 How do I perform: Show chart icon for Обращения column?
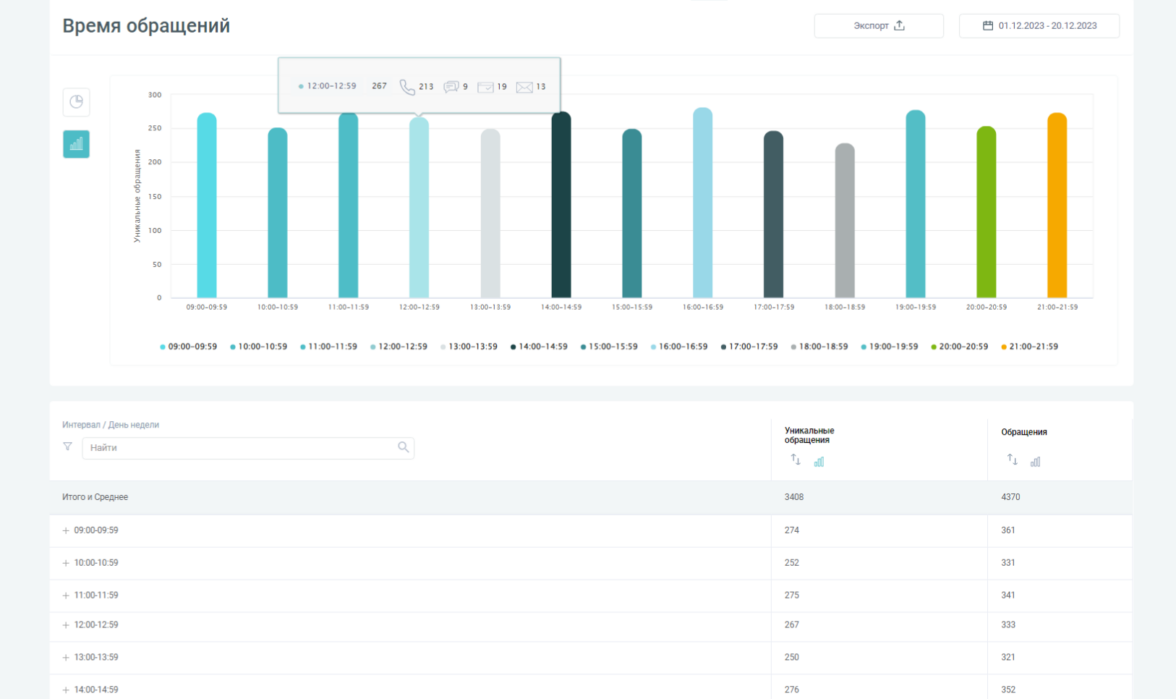[1035, 461]
